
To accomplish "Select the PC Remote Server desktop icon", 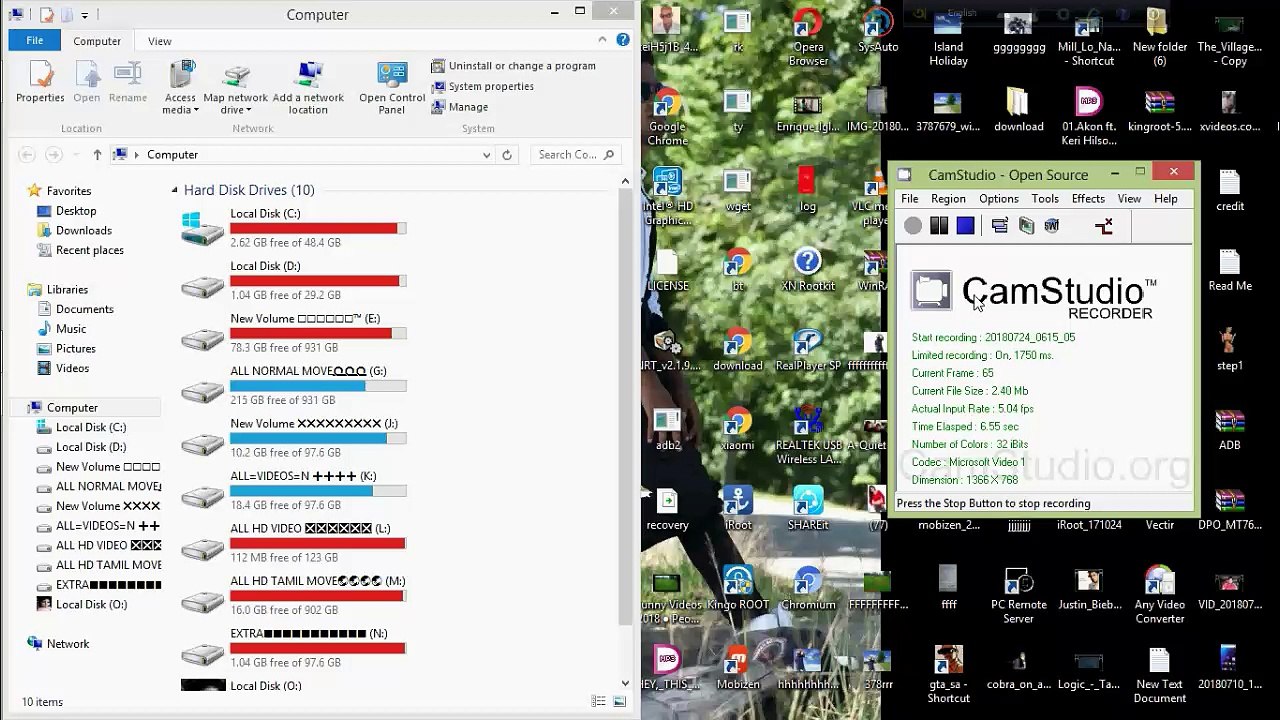I will [1018, 597].
